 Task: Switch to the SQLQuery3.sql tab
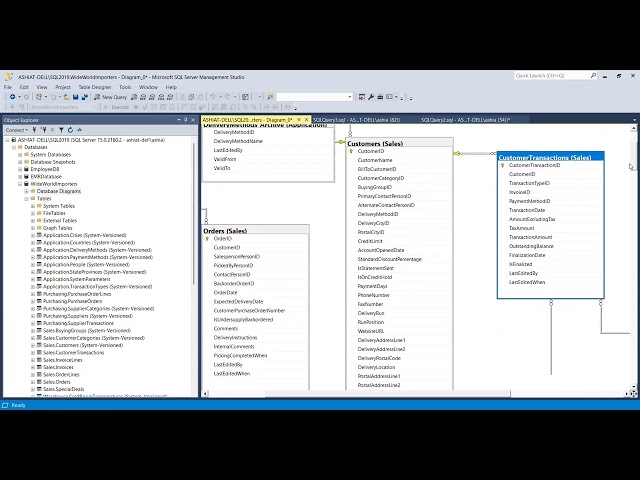point(357,120)
